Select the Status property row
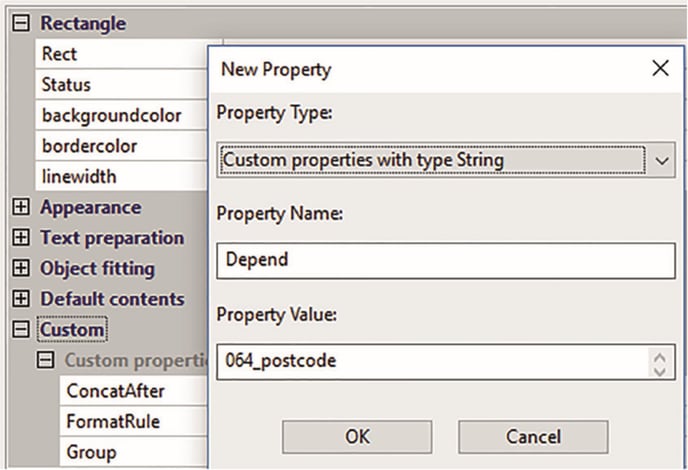The width and height of the screenshot is (688, 470). [x=122, y=84]
